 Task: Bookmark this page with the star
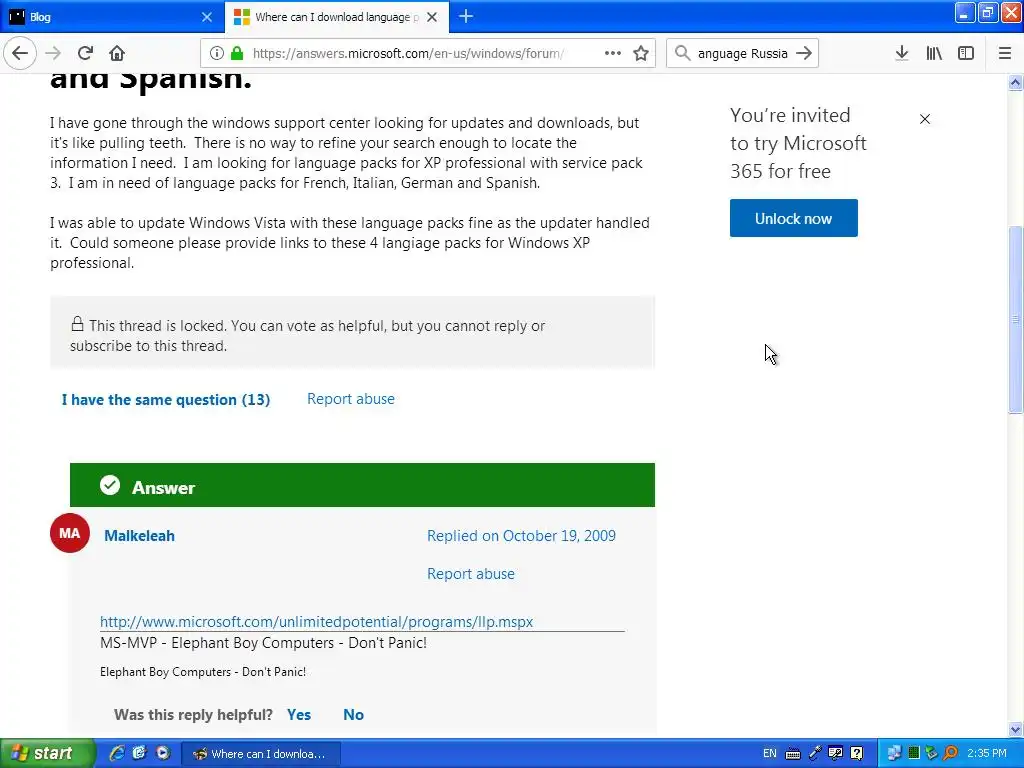641,54
